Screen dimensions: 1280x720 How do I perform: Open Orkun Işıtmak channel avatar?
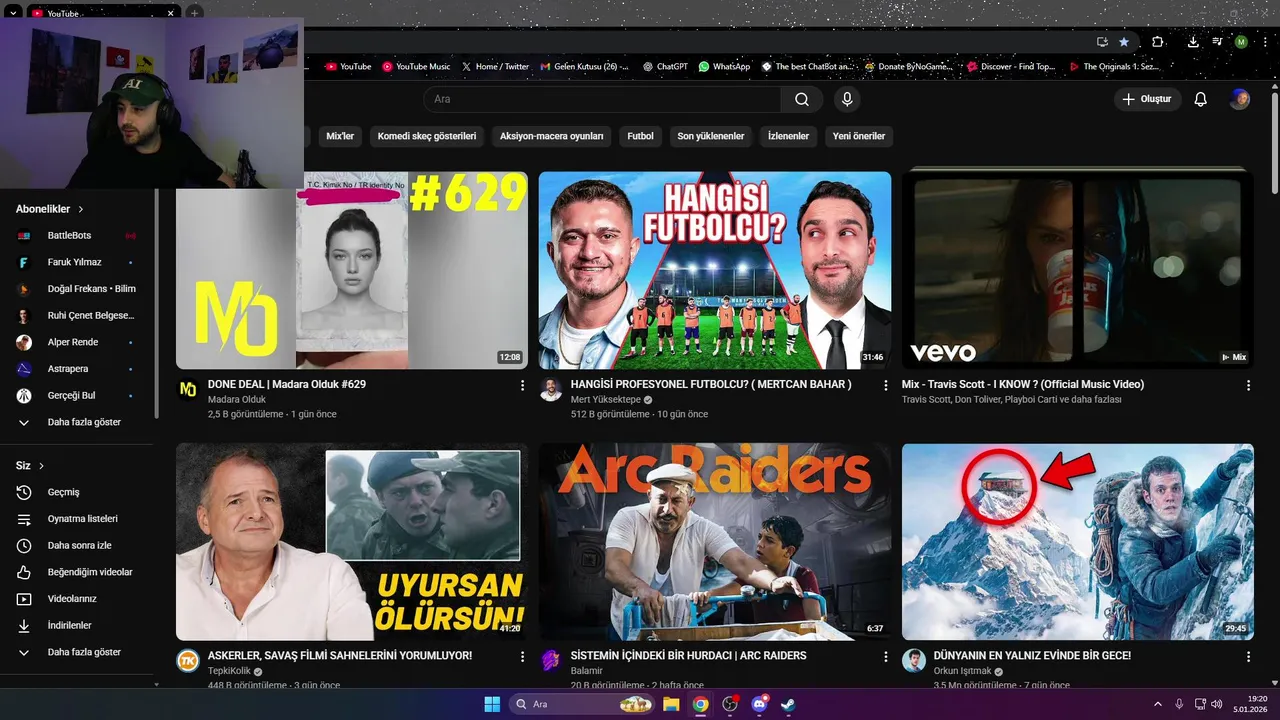coord(914,661)
